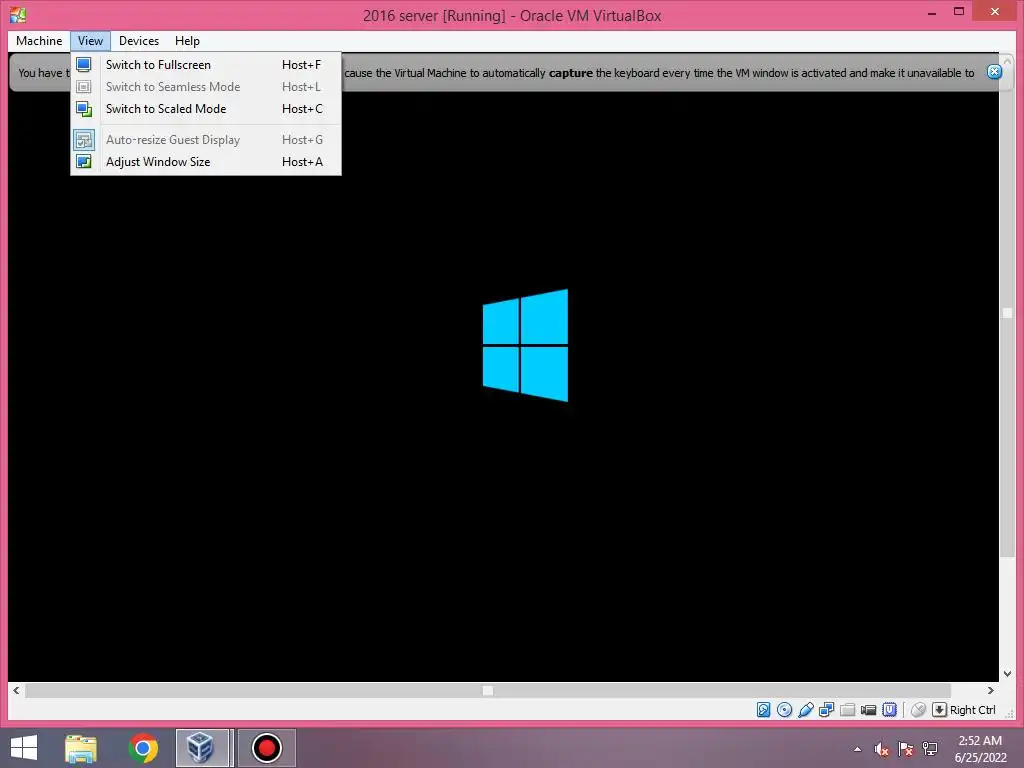This screenshot has height=768, width=1024.
Task: Choose Switch to Scaled Mode
Action: 206,108
